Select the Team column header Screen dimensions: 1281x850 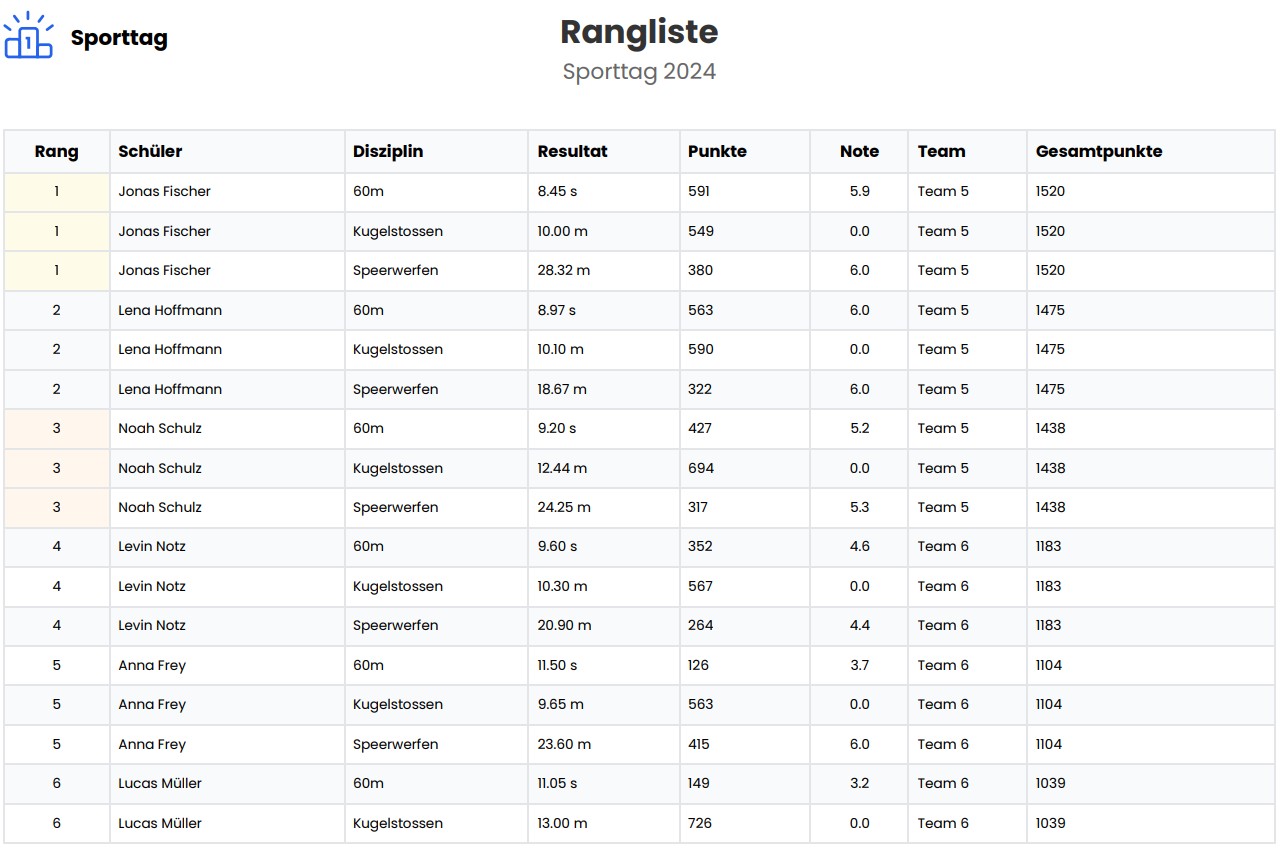point(941,152)
